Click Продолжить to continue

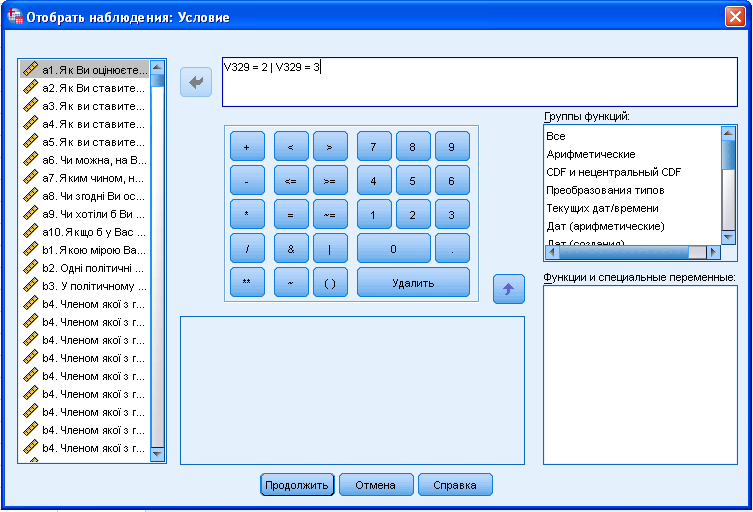(x=296, y=485)
